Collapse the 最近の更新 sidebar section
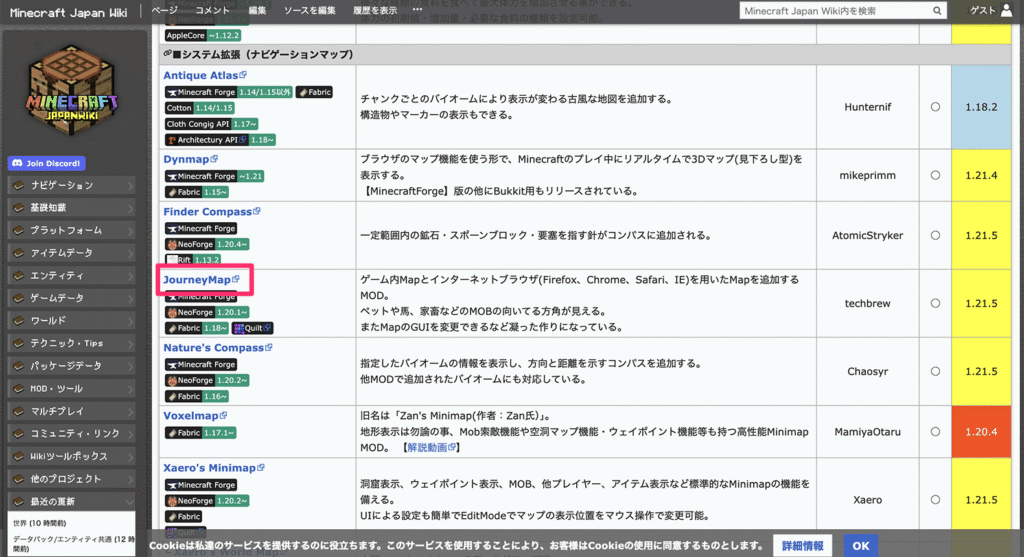1024x557 pixels. 72,501
